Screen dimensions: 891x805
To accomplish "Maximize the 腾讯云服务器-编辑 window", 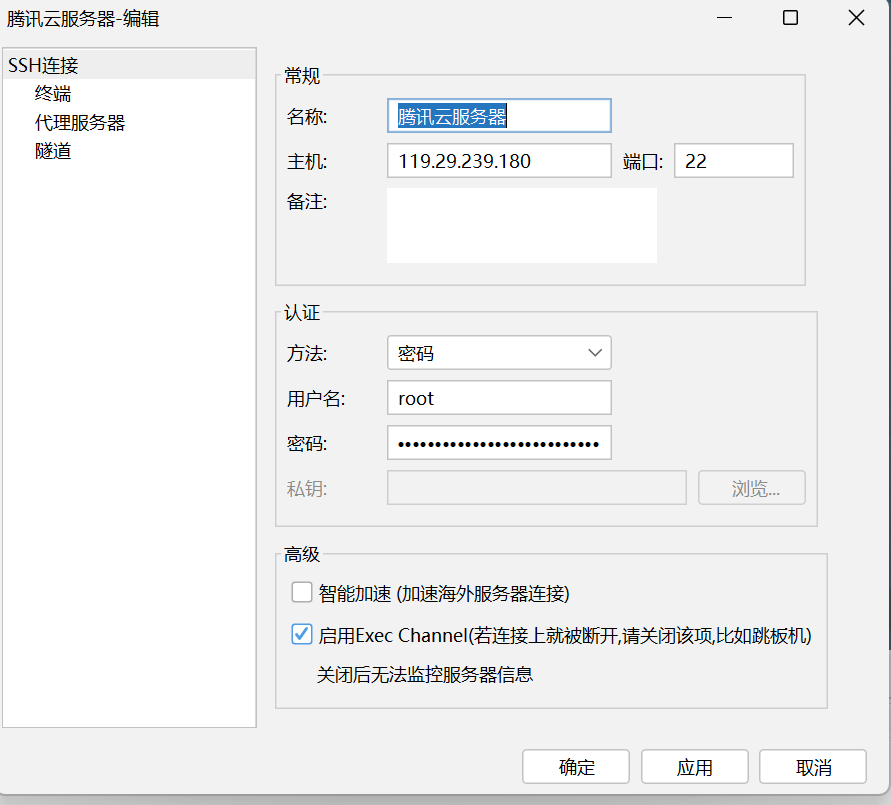I will (x=790, y=18).
